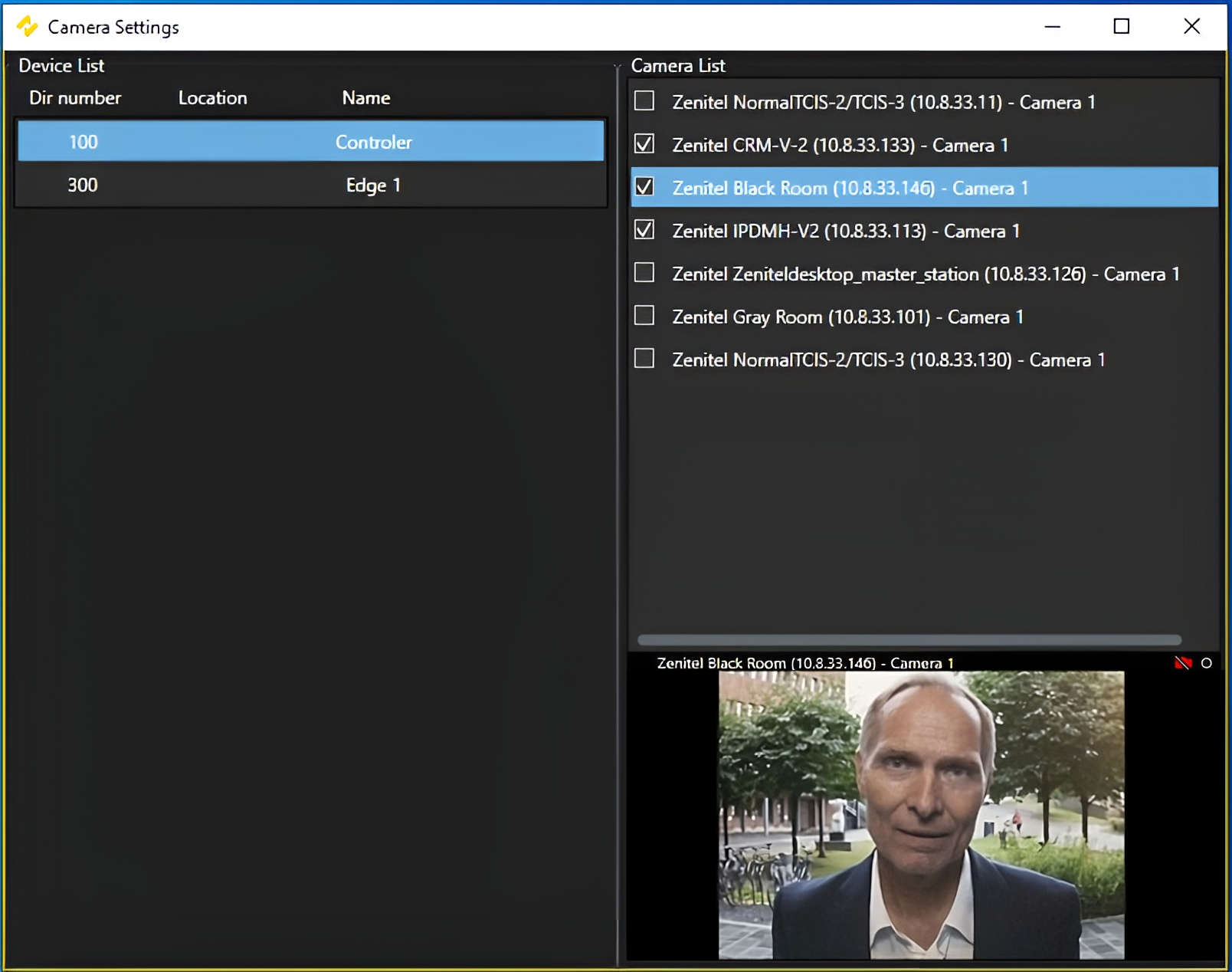Uncheck the Zenitel Black Room camera checkbox

(644, 187)
